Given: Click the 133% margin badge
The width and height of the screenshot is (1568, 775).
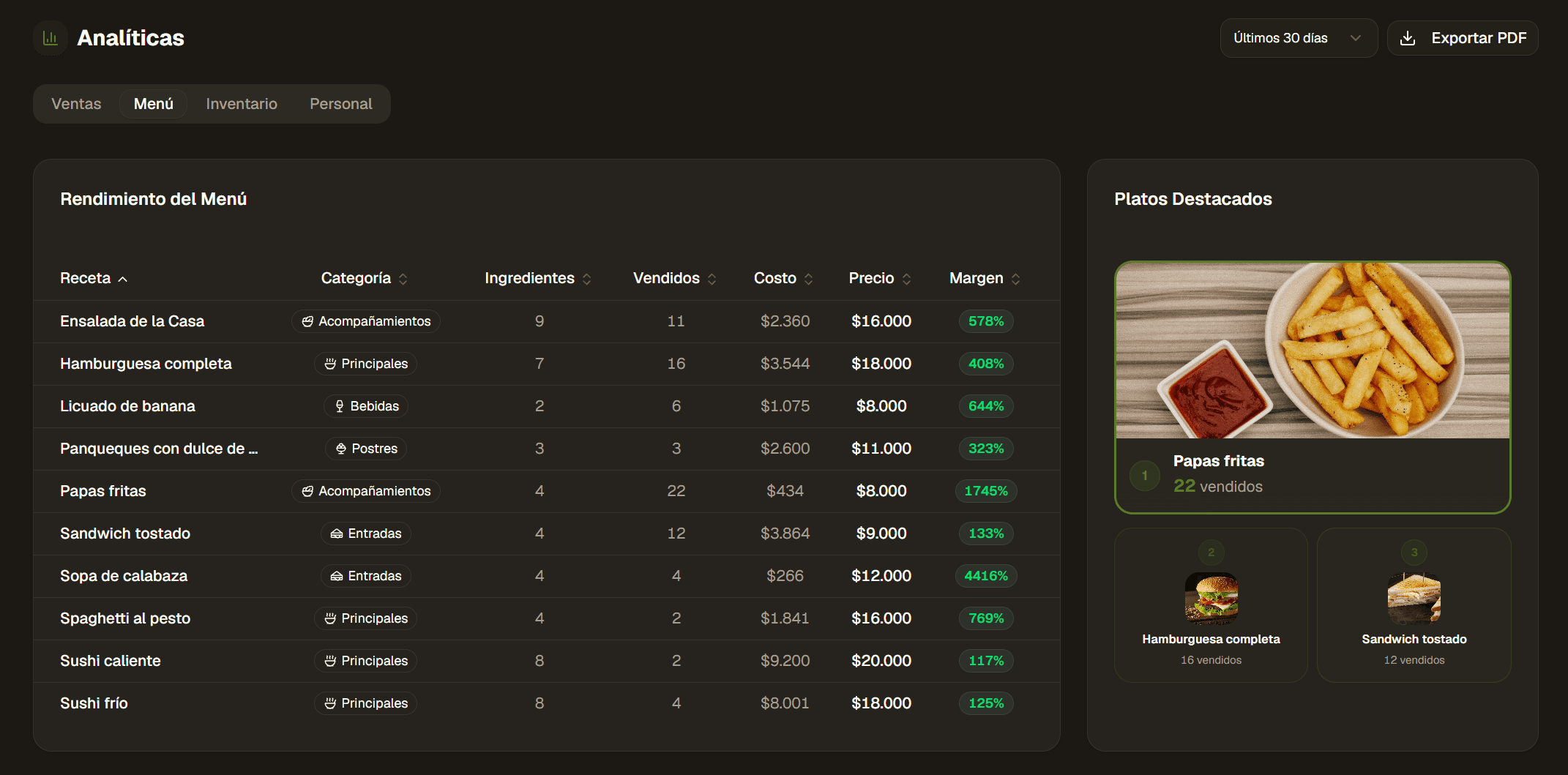Looking at the screenshot, I should pos(986,533).
